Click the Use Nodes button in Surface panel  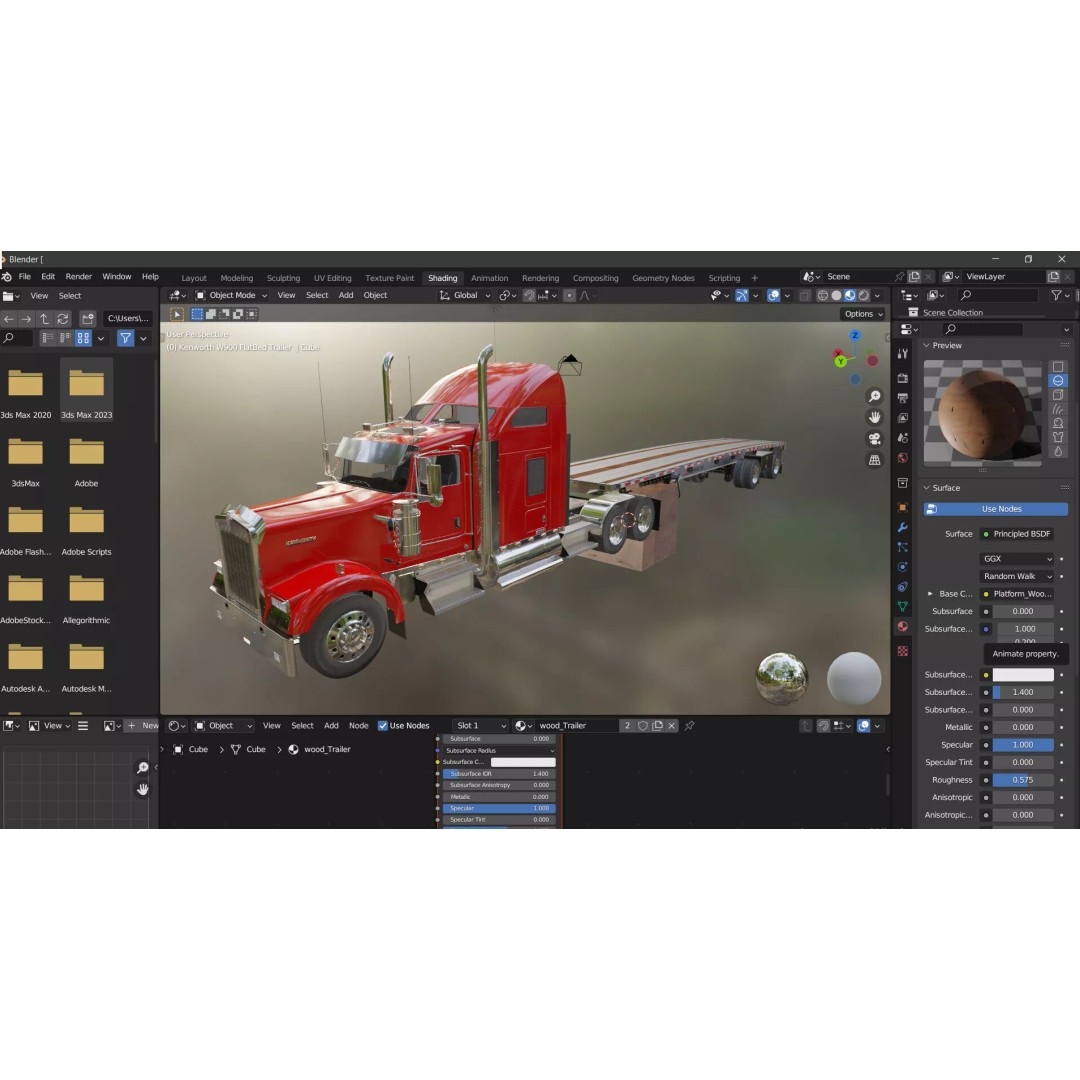(x=995, y=509)
